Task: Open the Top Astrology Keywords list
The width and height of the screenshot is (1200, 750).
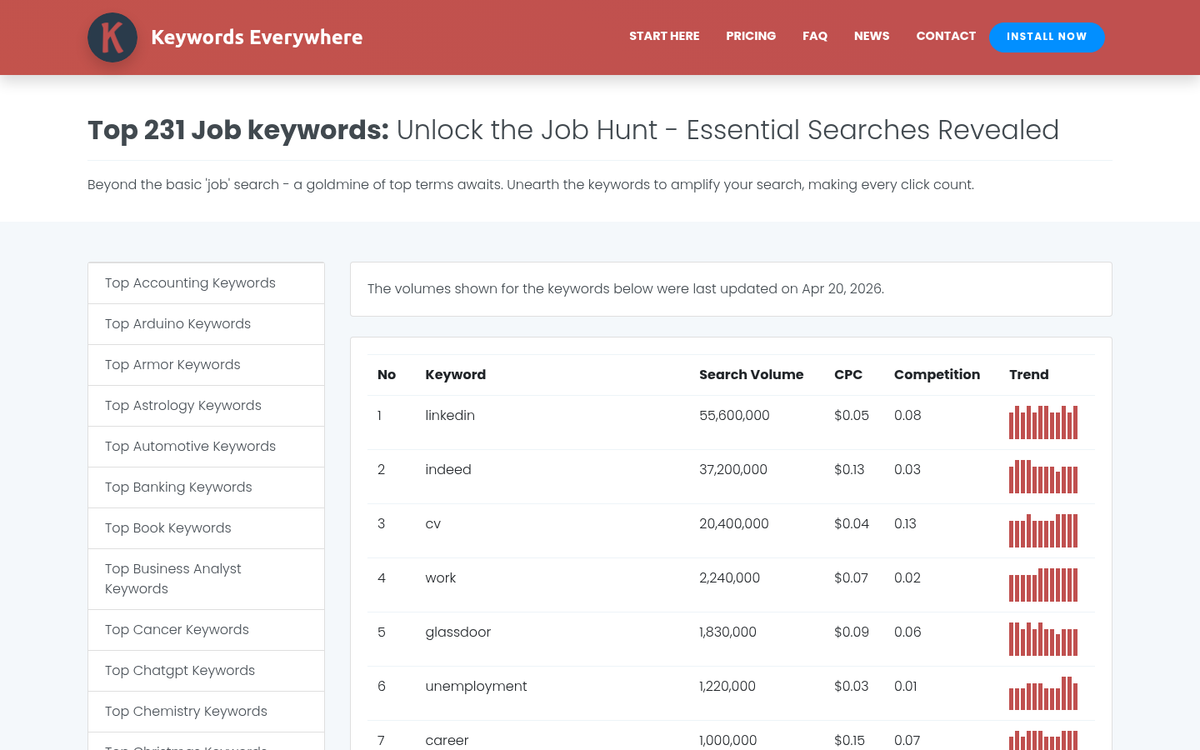Action: [183, 405]
